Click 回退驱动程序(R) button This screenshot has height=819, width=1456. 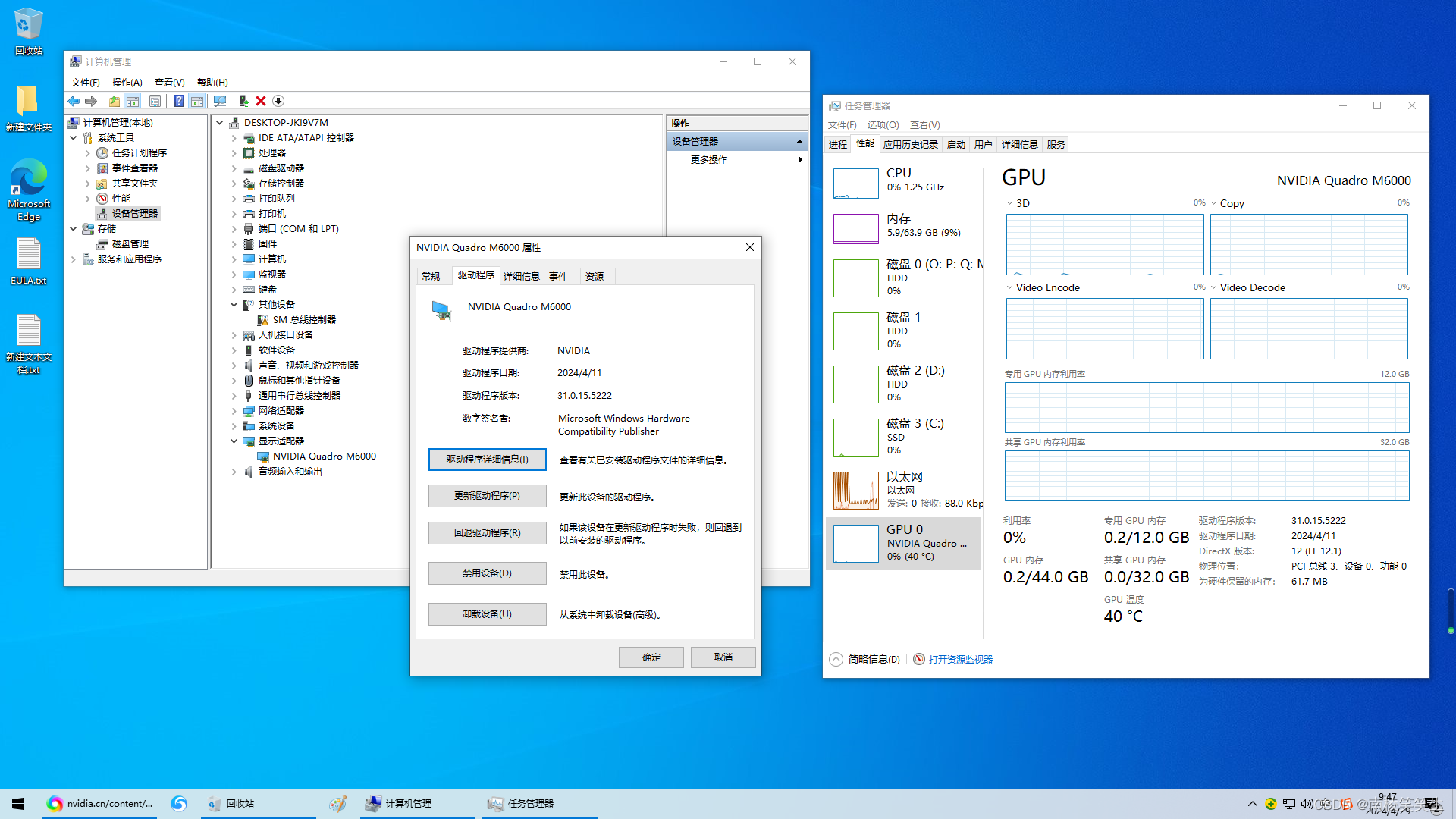pyautogui.click(x=488, y=533)
